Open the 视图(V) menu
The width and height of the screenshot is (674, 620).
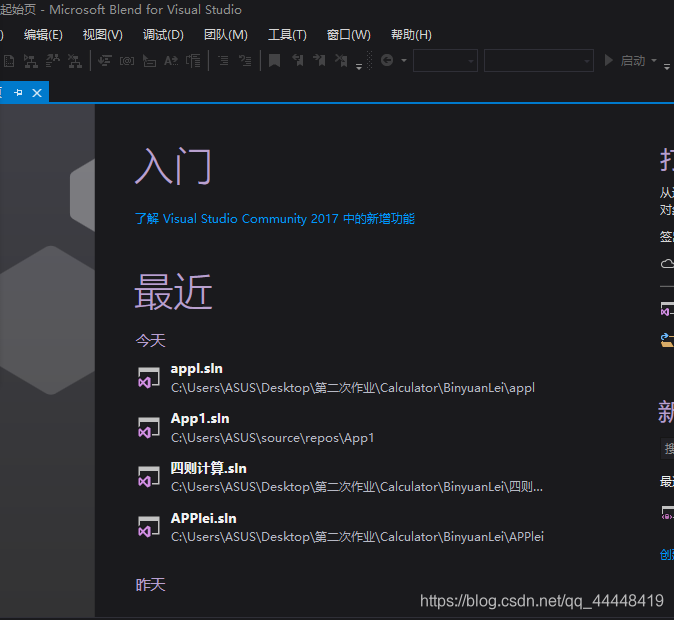pos(102,35)
